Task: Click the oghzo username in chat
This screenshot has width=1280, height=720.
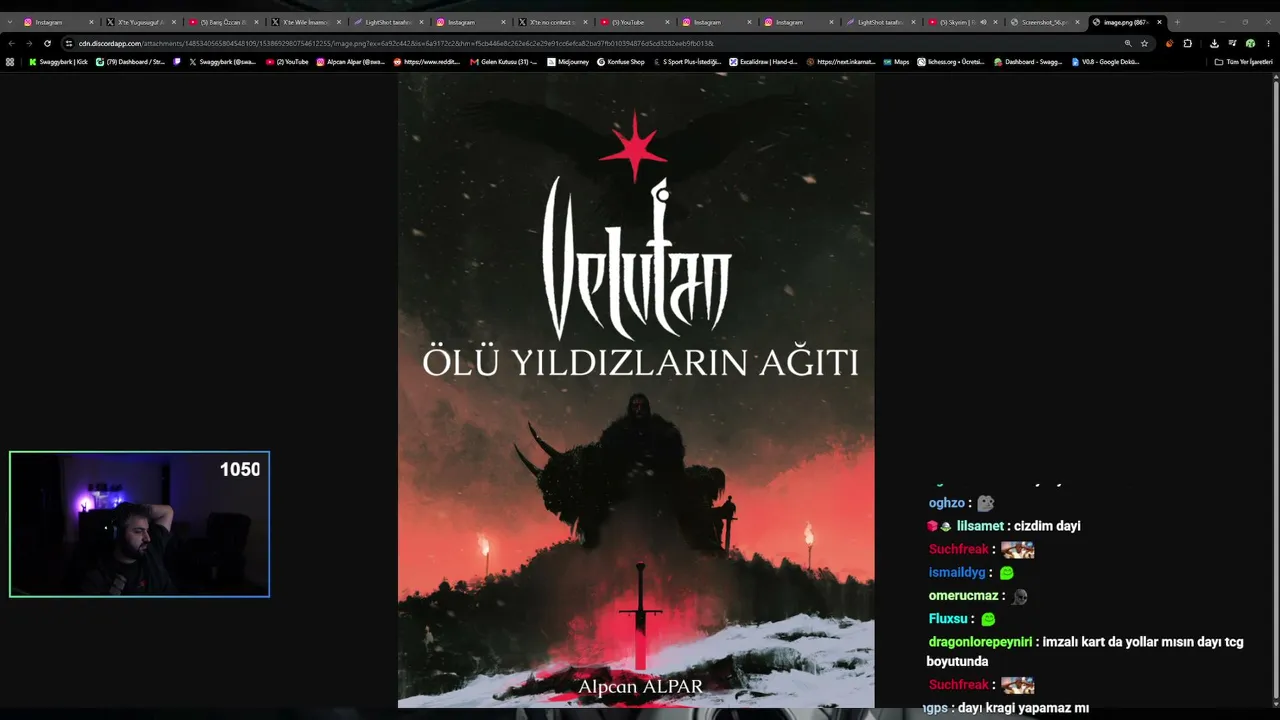Action: pos(946,503)
